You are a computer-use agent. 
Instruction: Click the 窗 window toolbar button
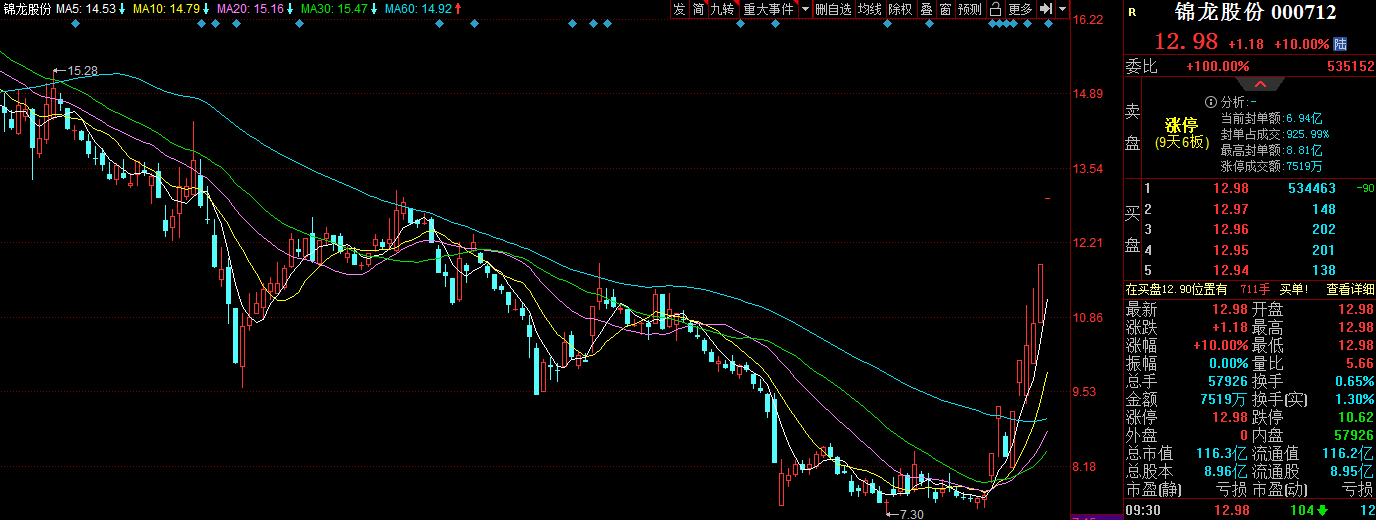(x=944, y=9)
